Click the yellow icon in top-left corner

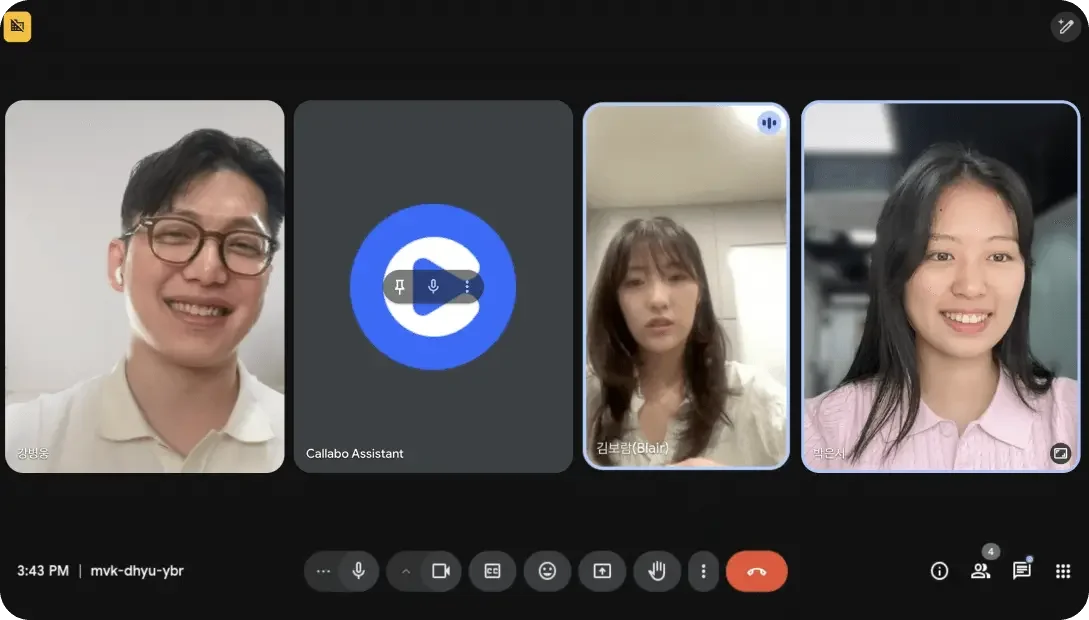point(17,27)
